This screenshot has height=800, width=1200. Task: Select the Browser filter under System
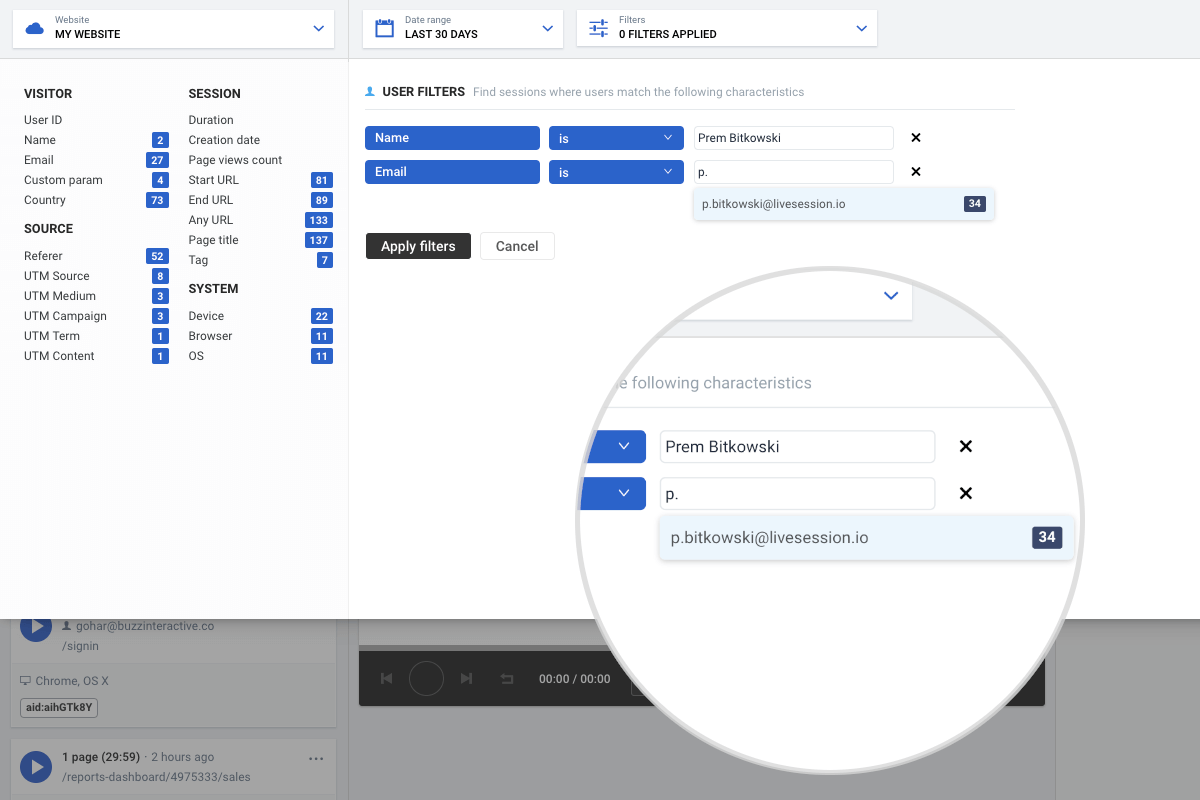pos(210,336)
